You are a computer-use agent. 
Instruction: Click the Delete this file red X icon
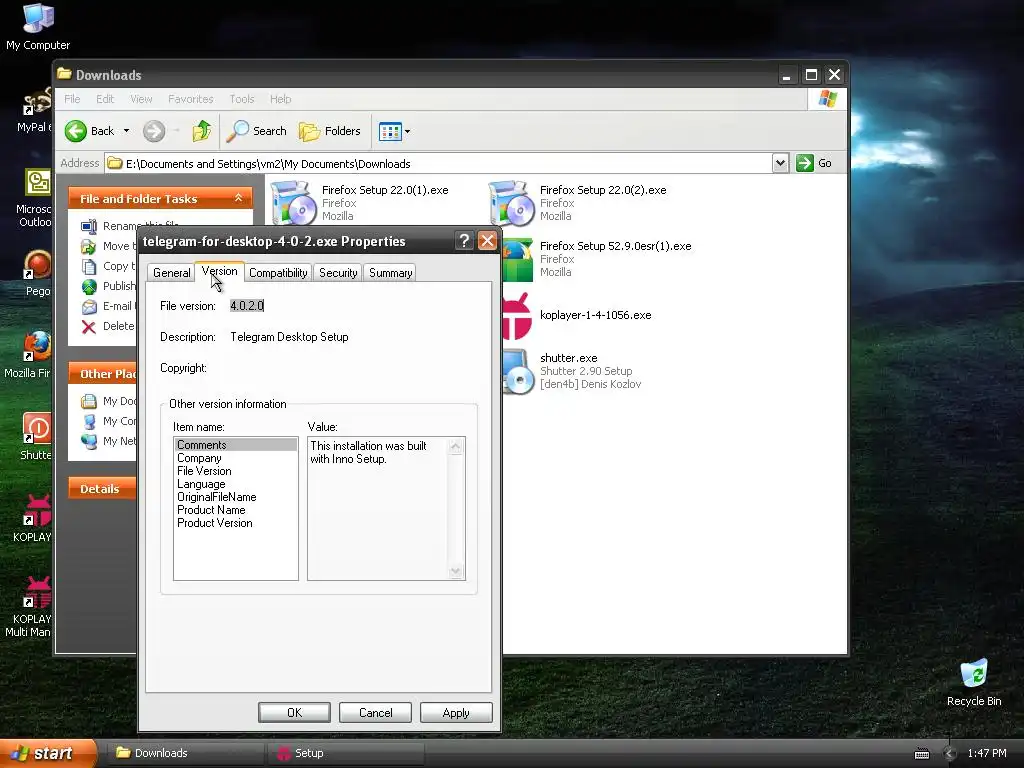point(89,327)
